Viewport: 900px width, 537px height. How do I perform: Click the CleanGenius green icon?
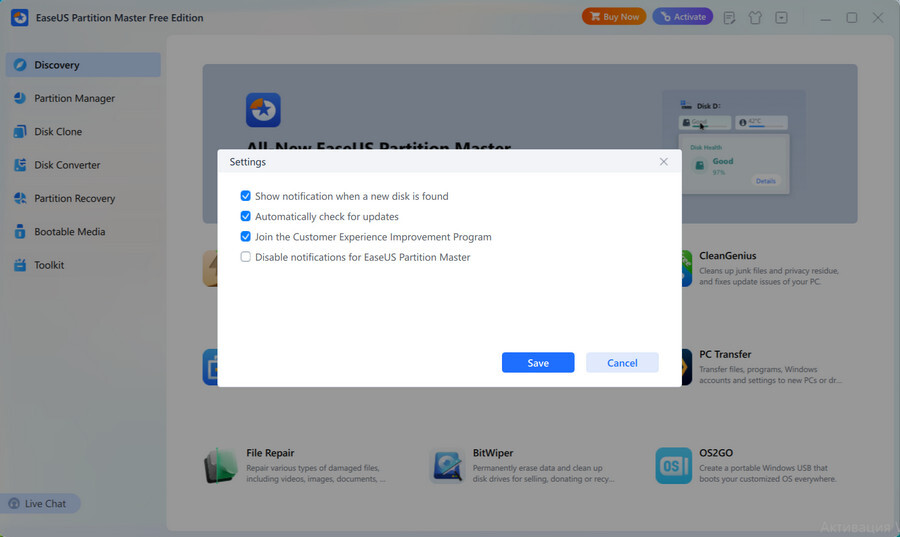[686, 268]
